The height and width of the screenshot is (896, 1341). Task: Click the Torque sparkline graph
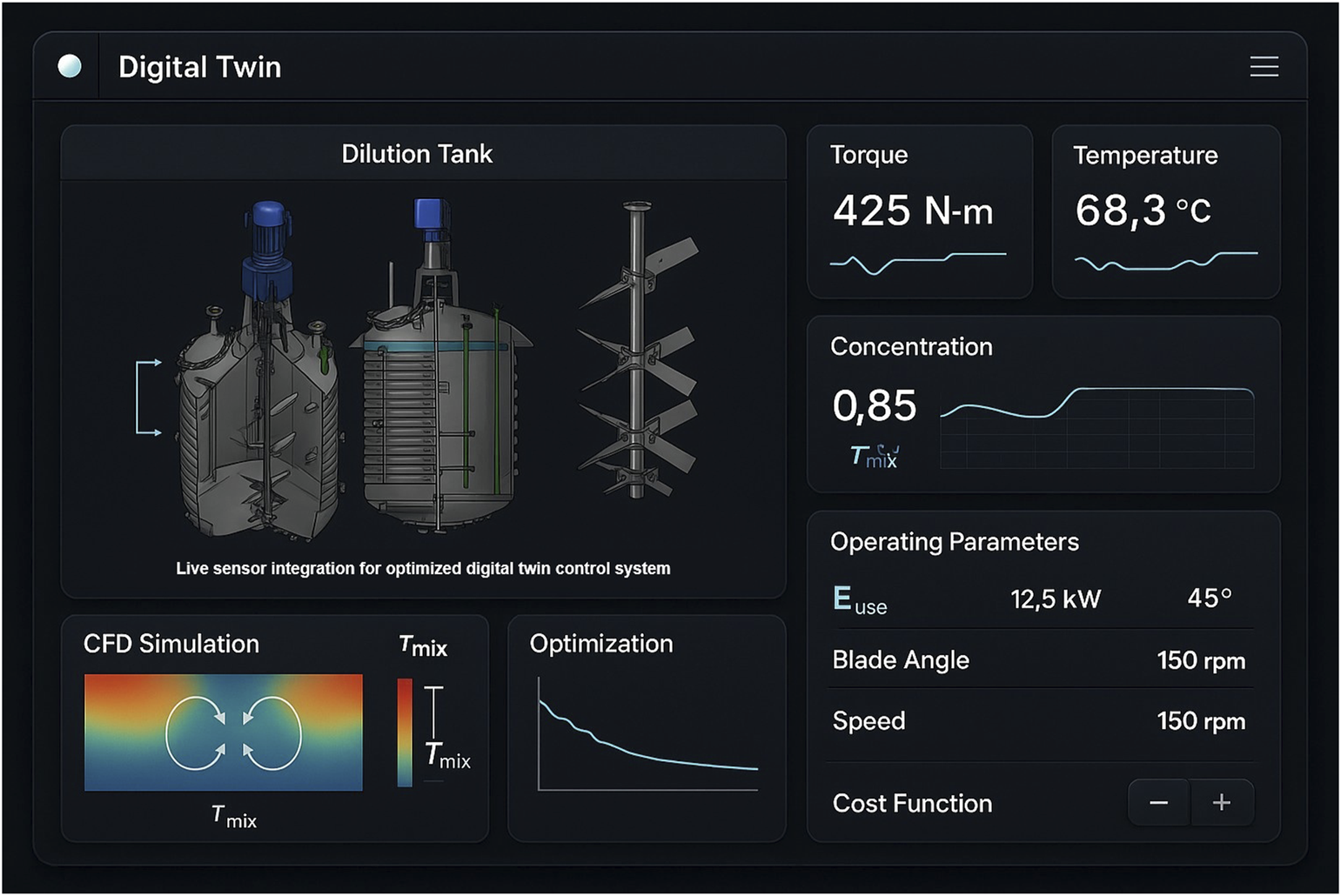(x=917, y=261)
